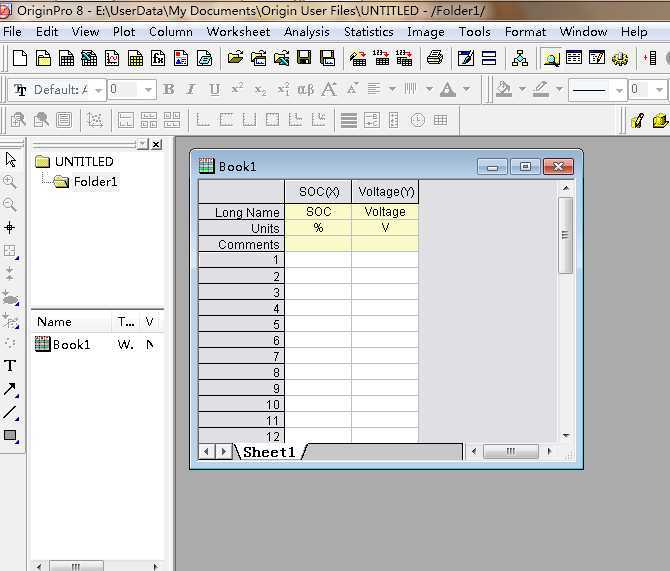Viewport: 670px width, 571px height.
Task: Open the Plot menu
Action: pyautogui.click(x=124, y=32)
